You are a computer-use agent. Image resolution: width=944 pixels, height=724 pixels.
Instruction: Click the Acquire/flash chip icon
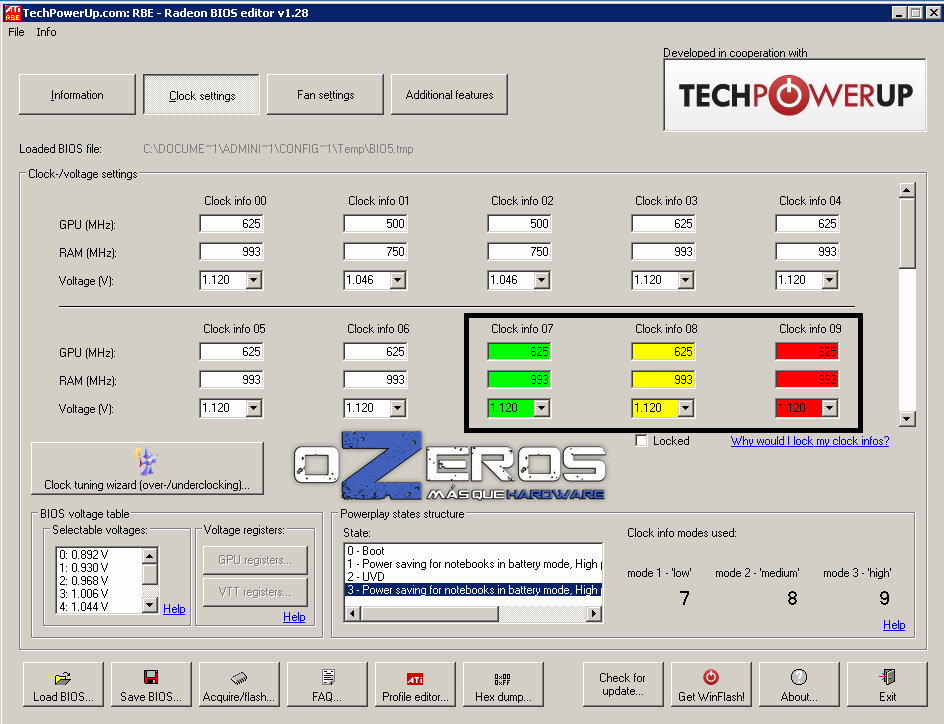point(239,678)
